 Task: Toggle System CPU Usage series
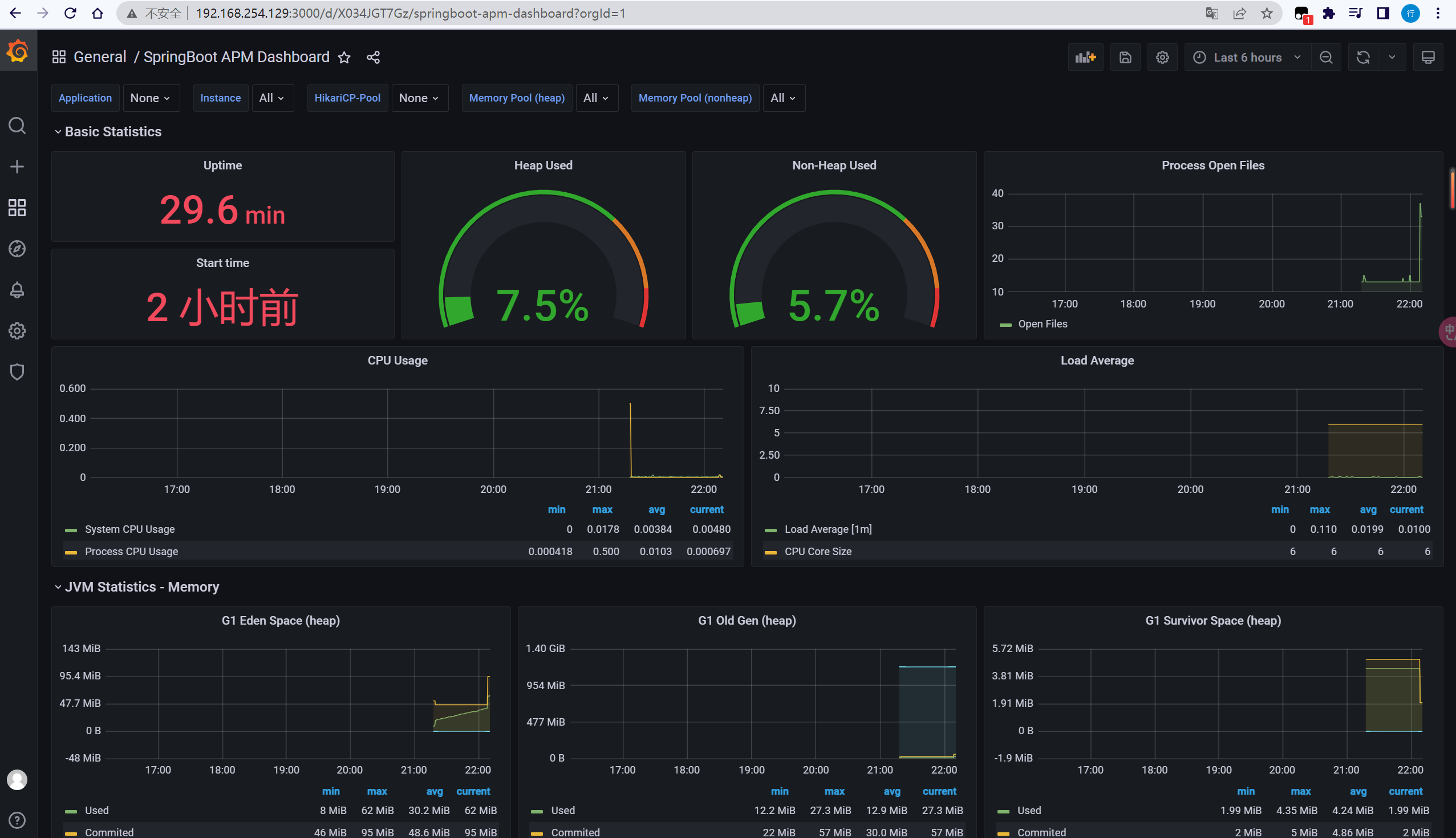pyautogui.click(x=130, y=529)
